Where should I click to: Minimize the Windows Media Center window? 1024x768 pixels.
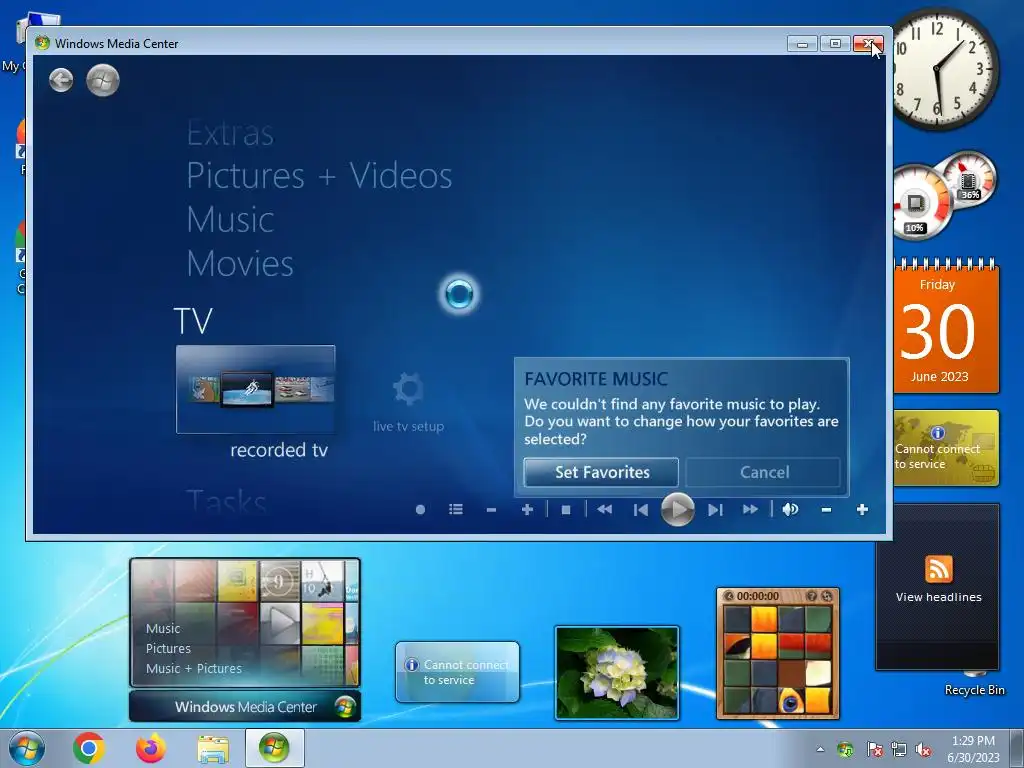(802, 44)
